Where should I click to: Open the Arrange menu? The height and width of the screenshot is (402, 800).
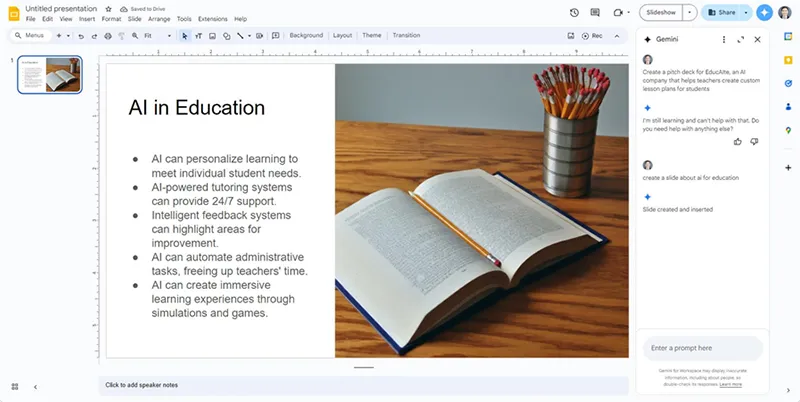[x=158, y=19]
